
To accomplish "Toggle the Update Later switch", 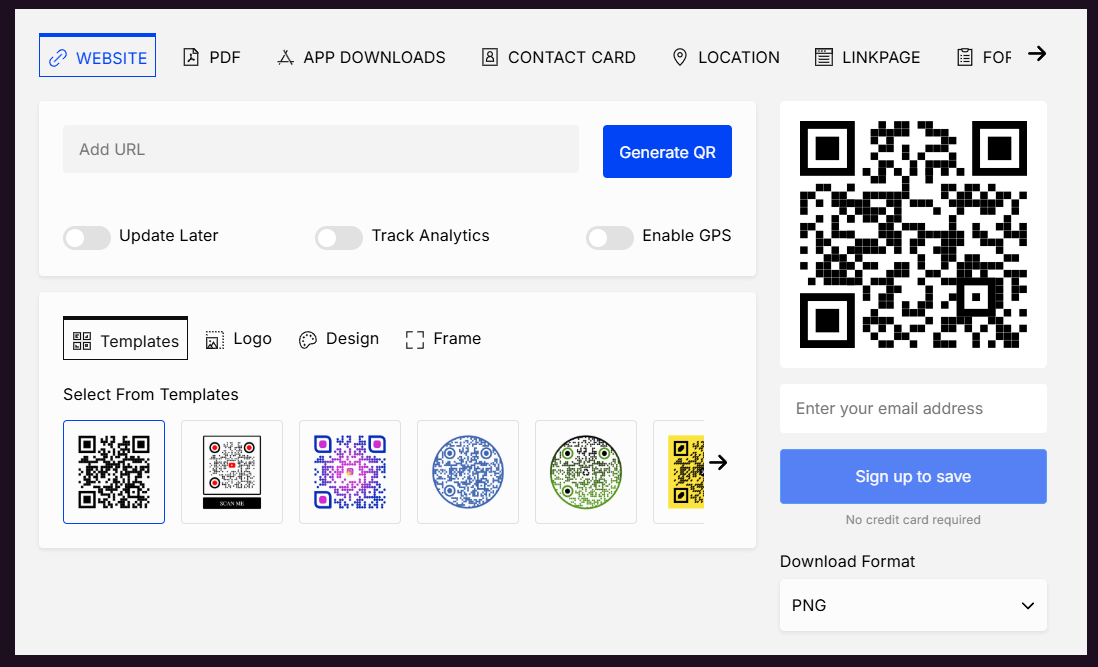I will coord(87,237).
